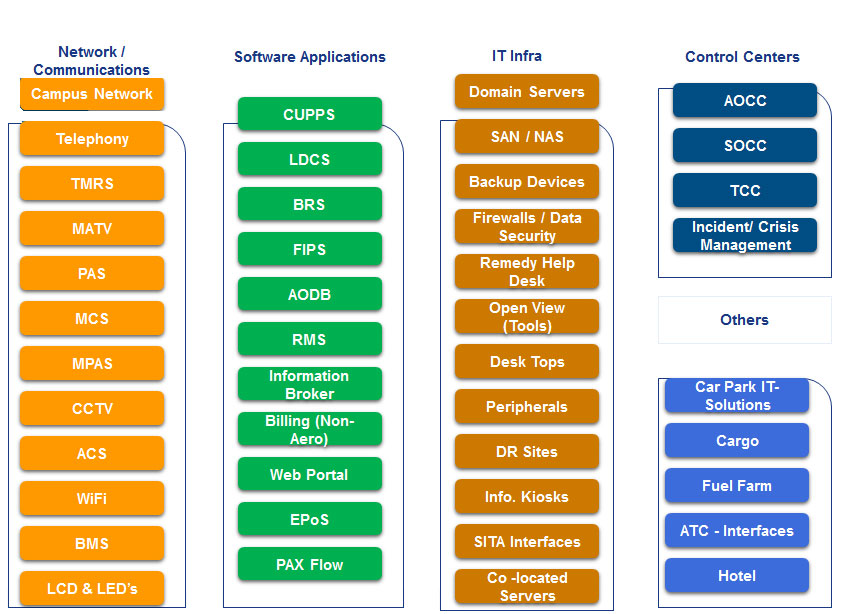Screen dimensions: 850x614
Task: Click the Information Broker box
Action: [x=310, y=384]
